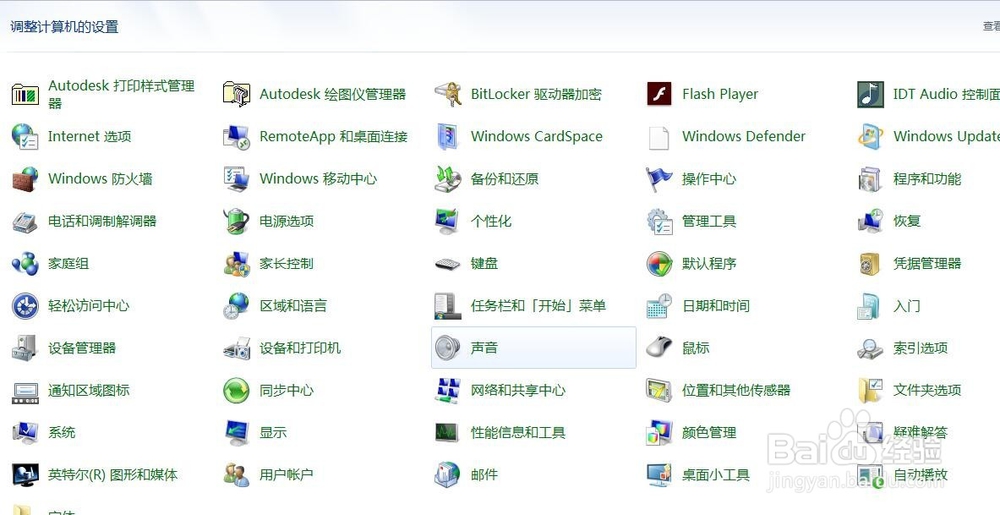The width and height of the screenshot is (1000, 515).
Task: Click the 声音 speaker icon
Action: [x=448, y=348]
